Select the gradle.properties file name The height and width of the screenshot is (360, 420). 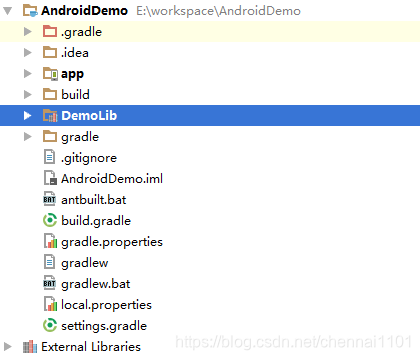[112, 242]
